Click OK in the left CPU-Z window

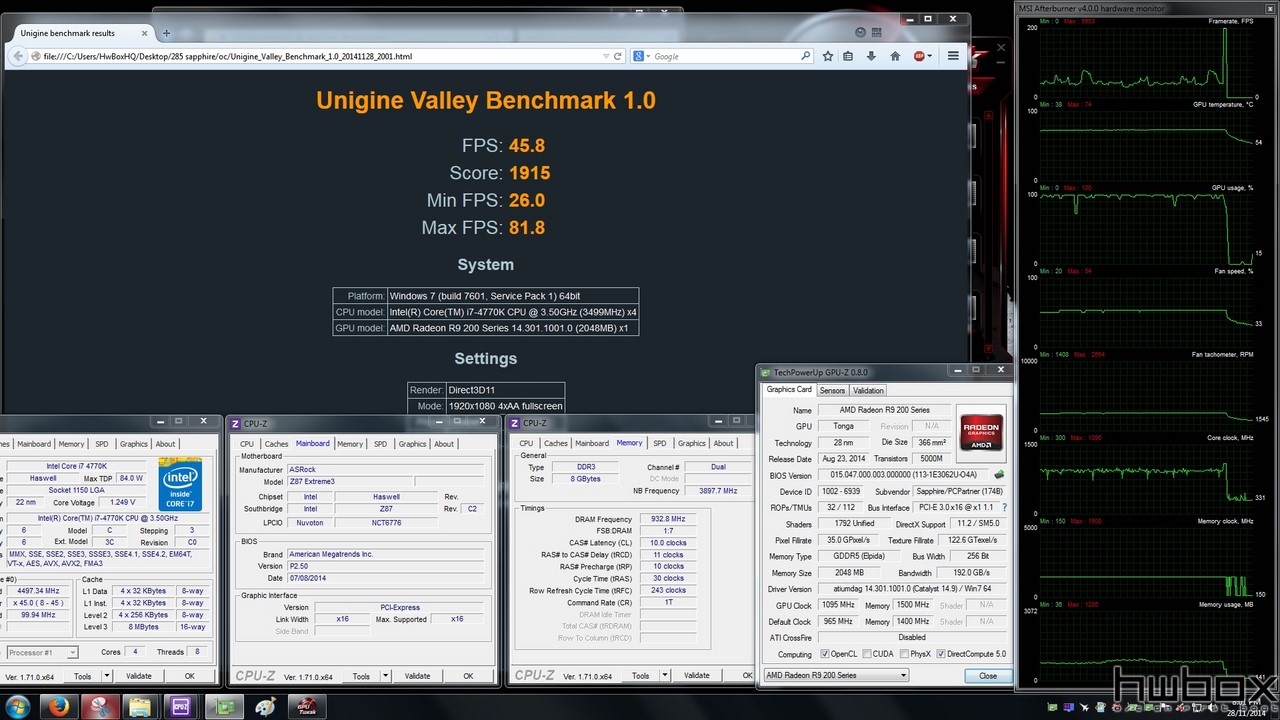[x=189, y=676]
